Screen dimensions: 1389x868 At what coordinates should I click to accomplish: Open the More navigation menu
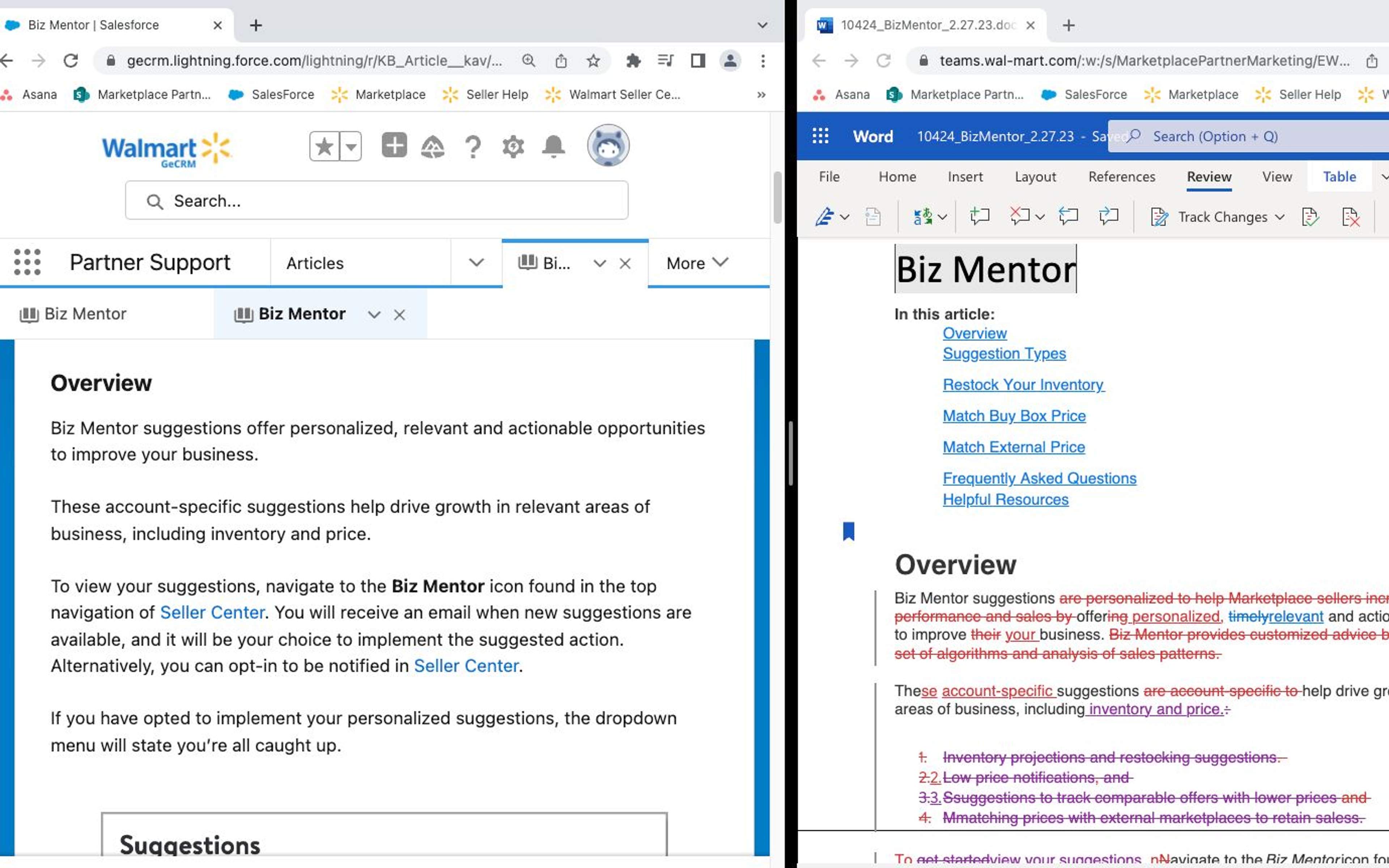(x=697, y=263)
